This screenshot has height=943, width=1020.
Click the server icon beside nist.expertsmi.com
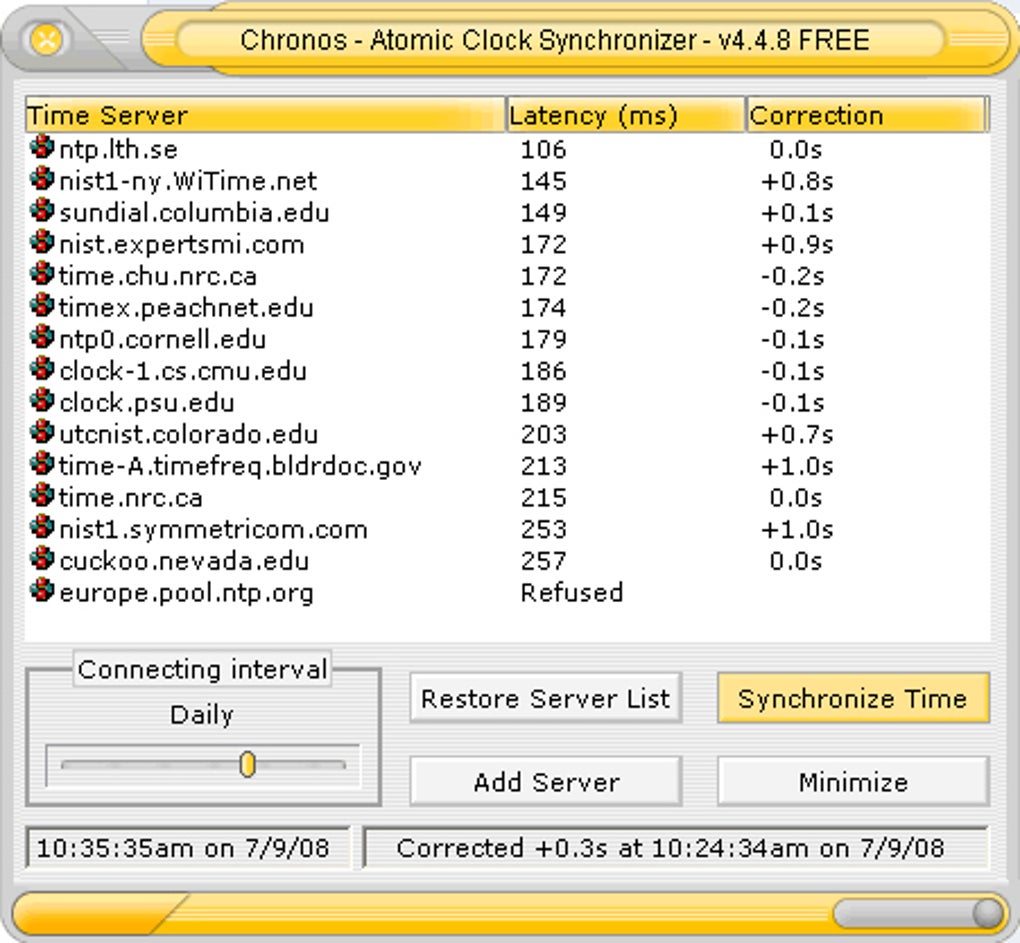coord(42,243)
